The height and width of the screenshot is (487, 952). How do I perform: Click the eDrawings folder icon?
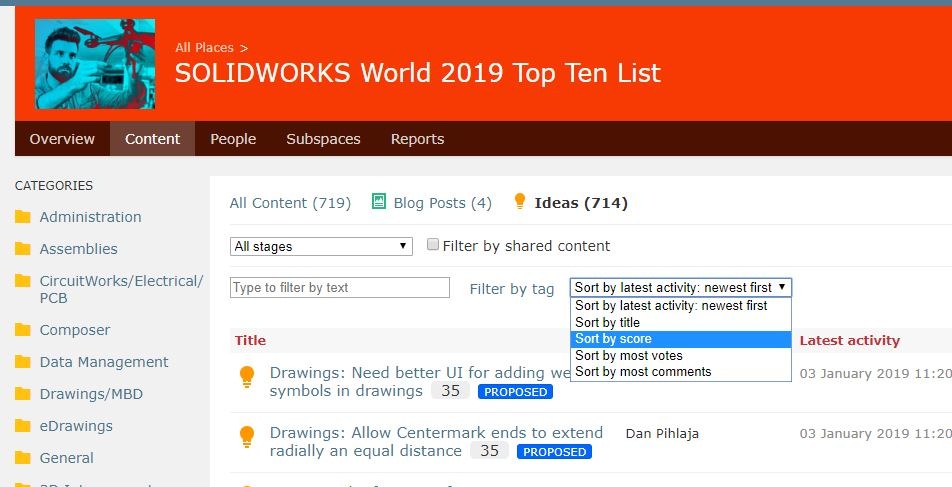click(22, 426)
